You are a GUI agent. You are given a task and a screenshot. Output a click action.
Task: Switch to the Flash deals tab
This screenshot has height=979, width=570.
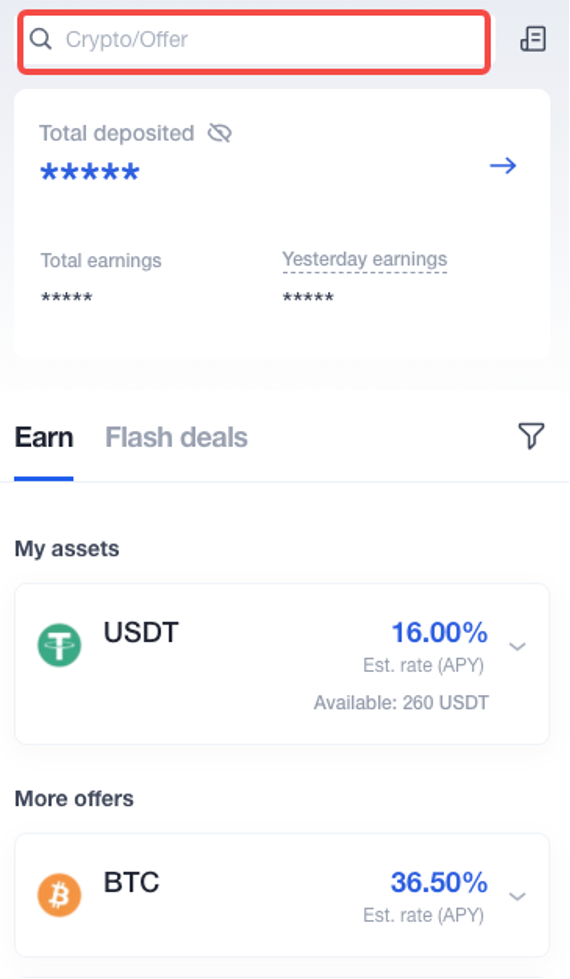tap(176, 437)
